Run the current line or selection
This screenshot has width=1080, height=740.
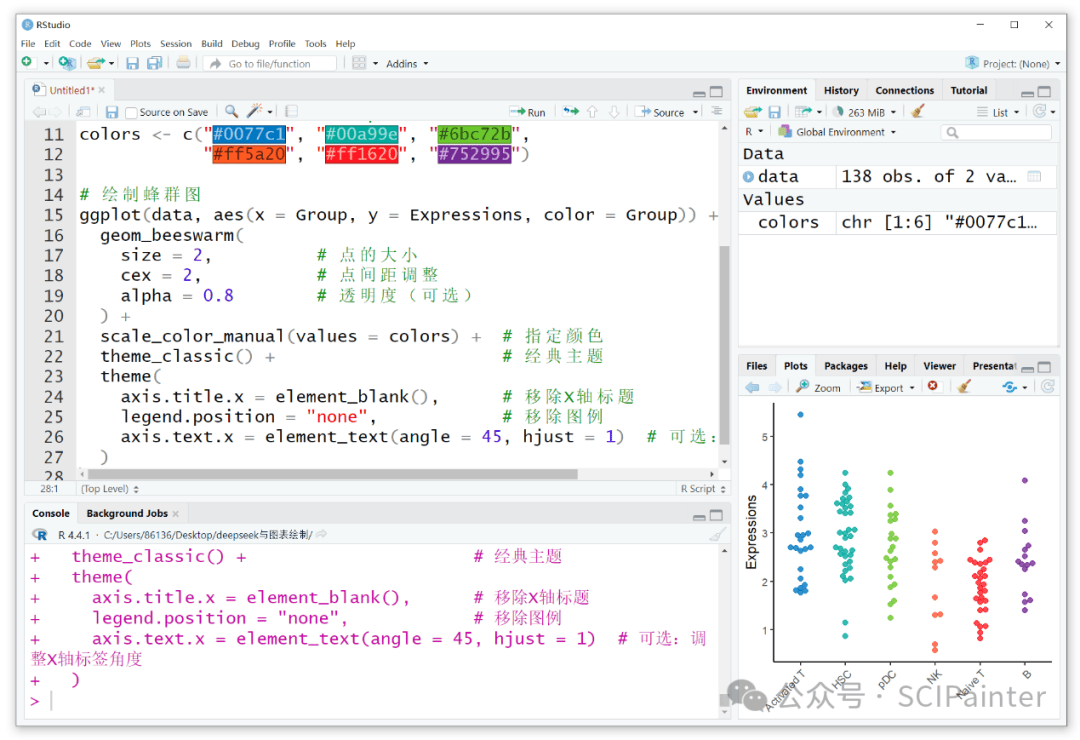pyautogui.click(x=527, y=112)
